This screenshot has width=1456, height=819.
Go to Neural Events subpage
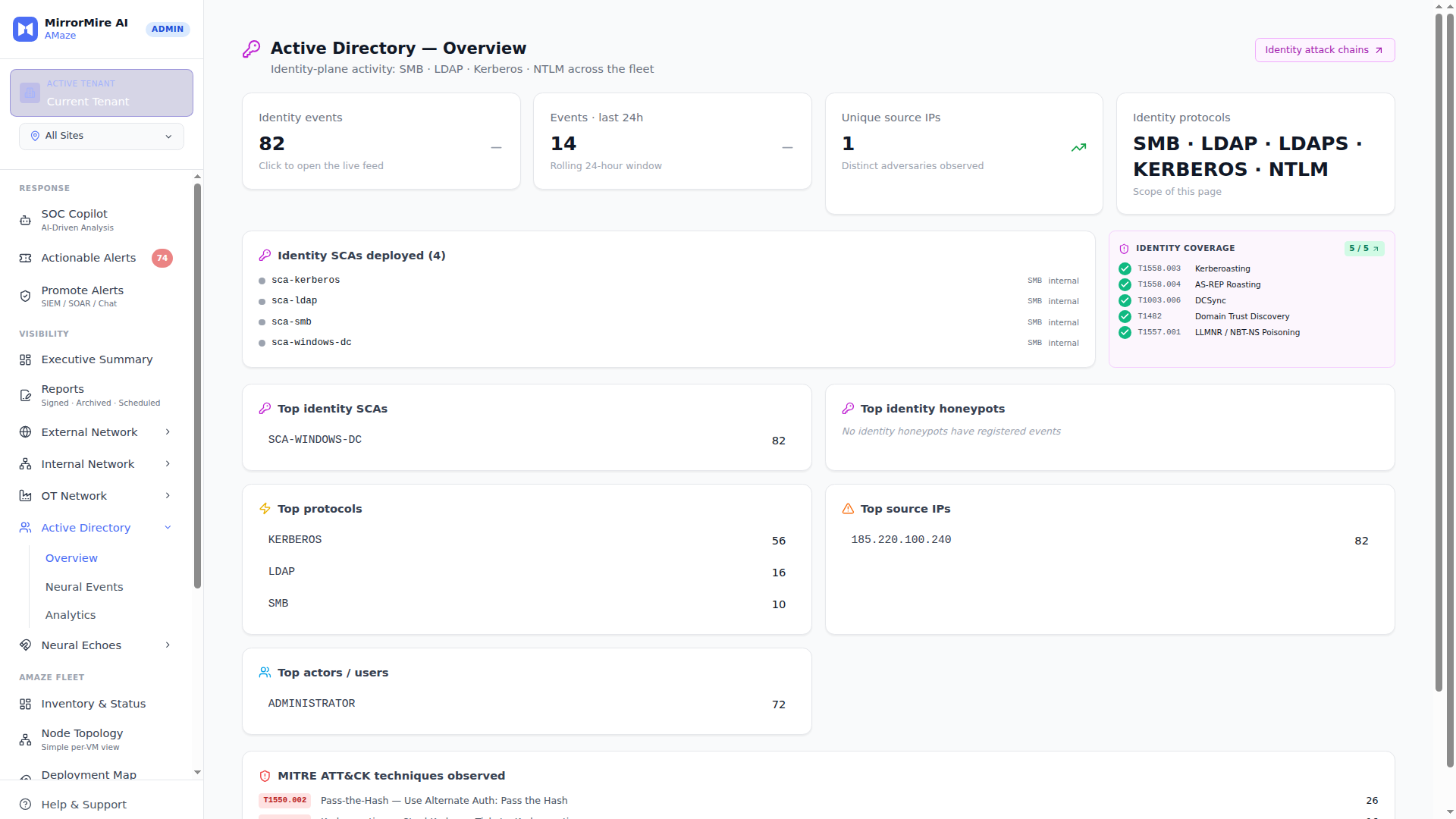pyautogui.click(x=84, y=587)
